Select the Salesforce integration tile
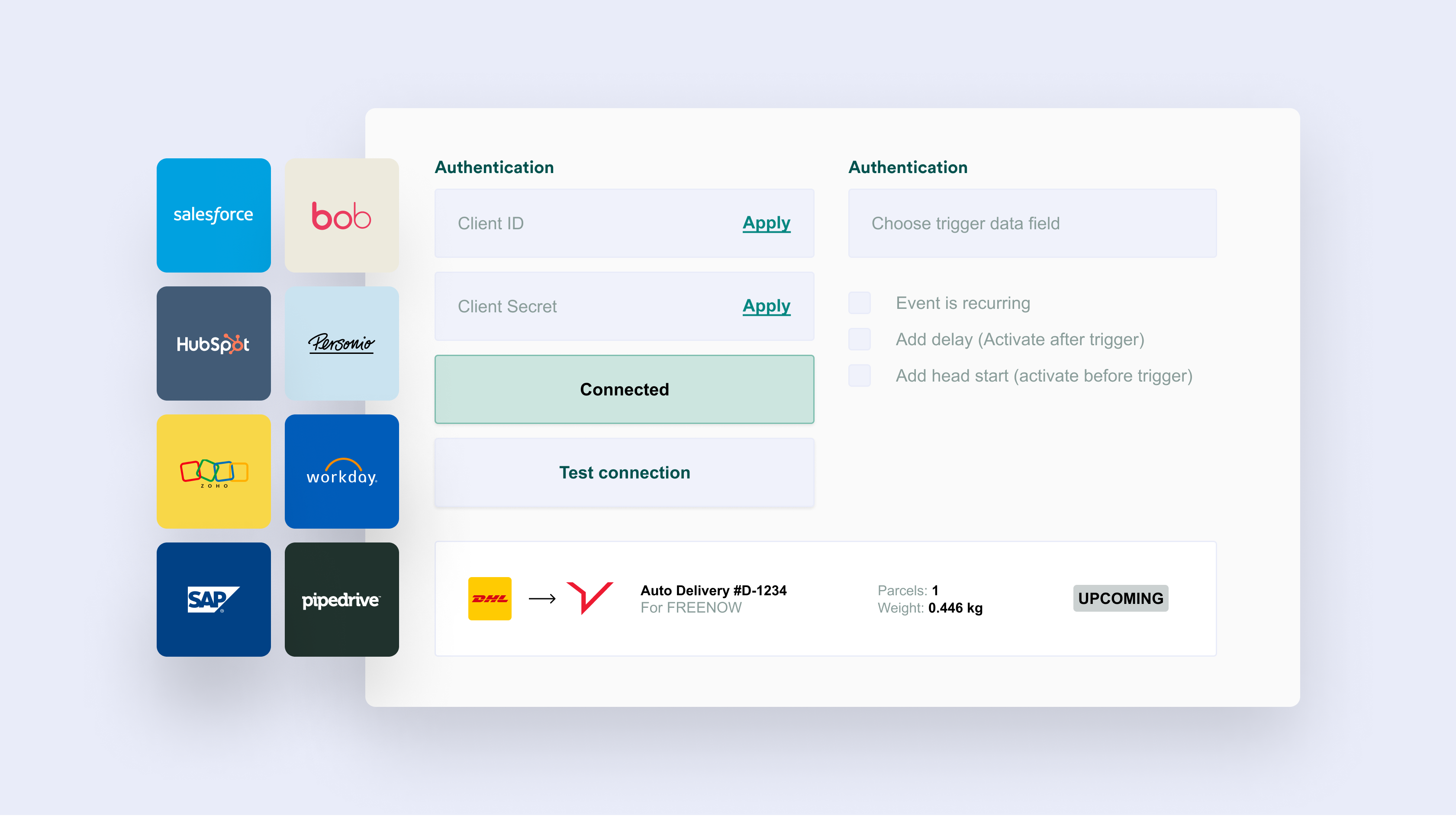This screenshot has width=1456, height=828. pyautogui.click(x=213, y=215)
